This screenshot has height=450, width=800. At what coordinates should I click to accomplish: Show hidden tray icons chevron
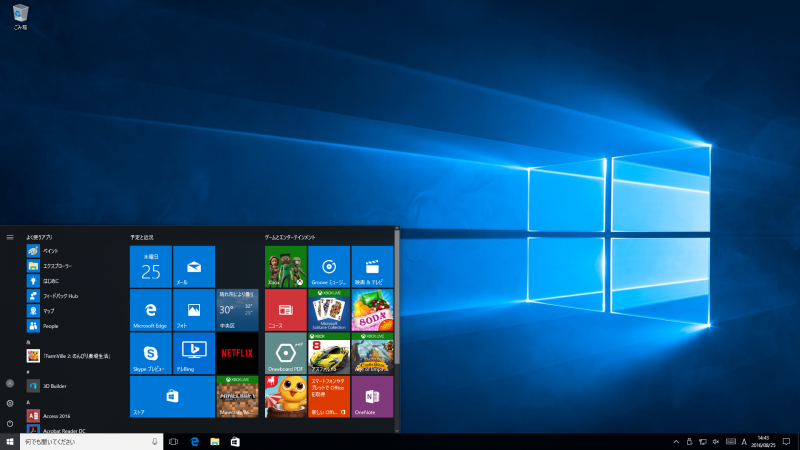676,442
